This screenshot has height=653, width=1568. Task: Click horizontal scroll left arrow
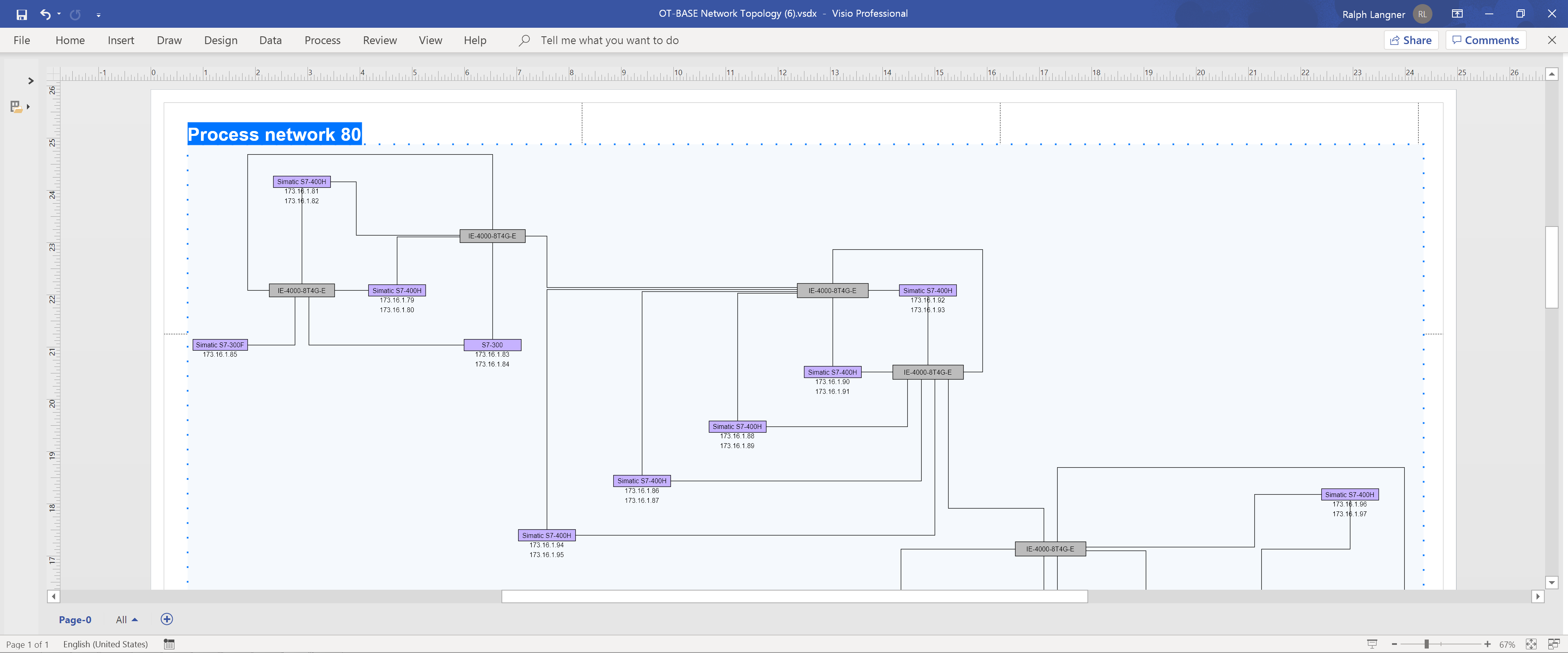pyautogui.click(x=53, y=596)
